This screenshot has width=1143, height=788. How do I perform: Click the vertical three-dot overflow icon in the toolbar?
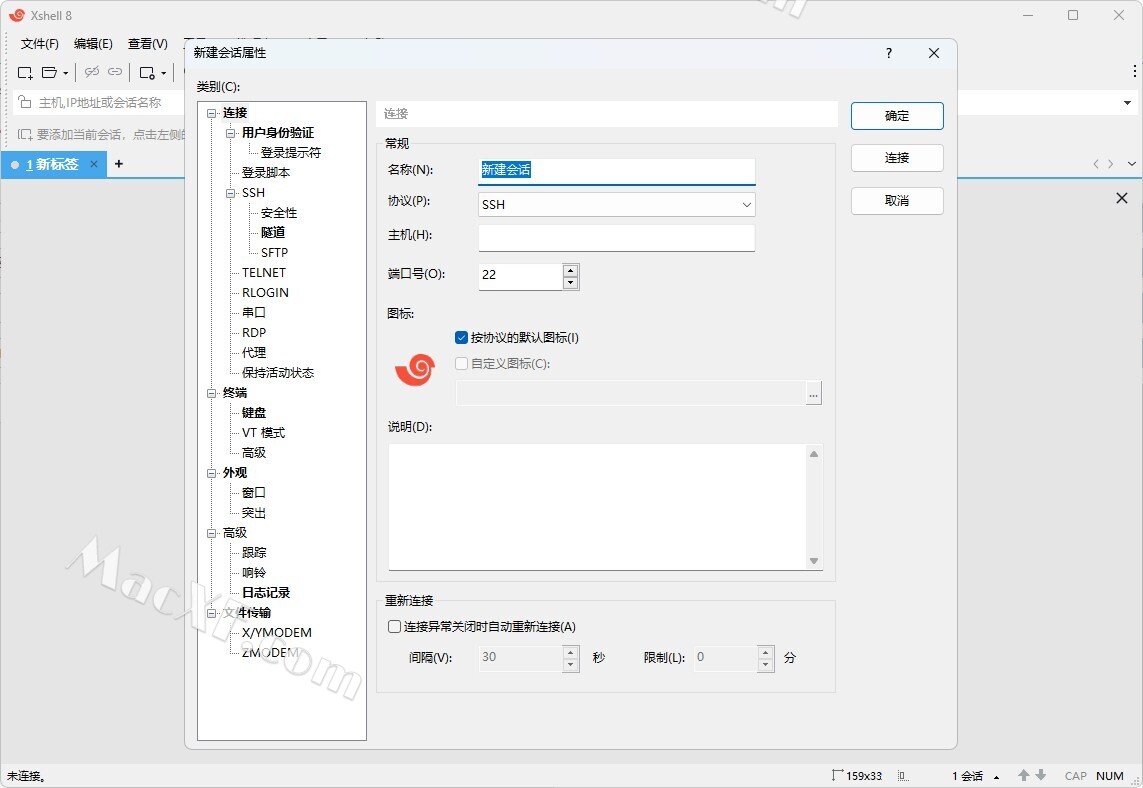[x=1134, y=71]
